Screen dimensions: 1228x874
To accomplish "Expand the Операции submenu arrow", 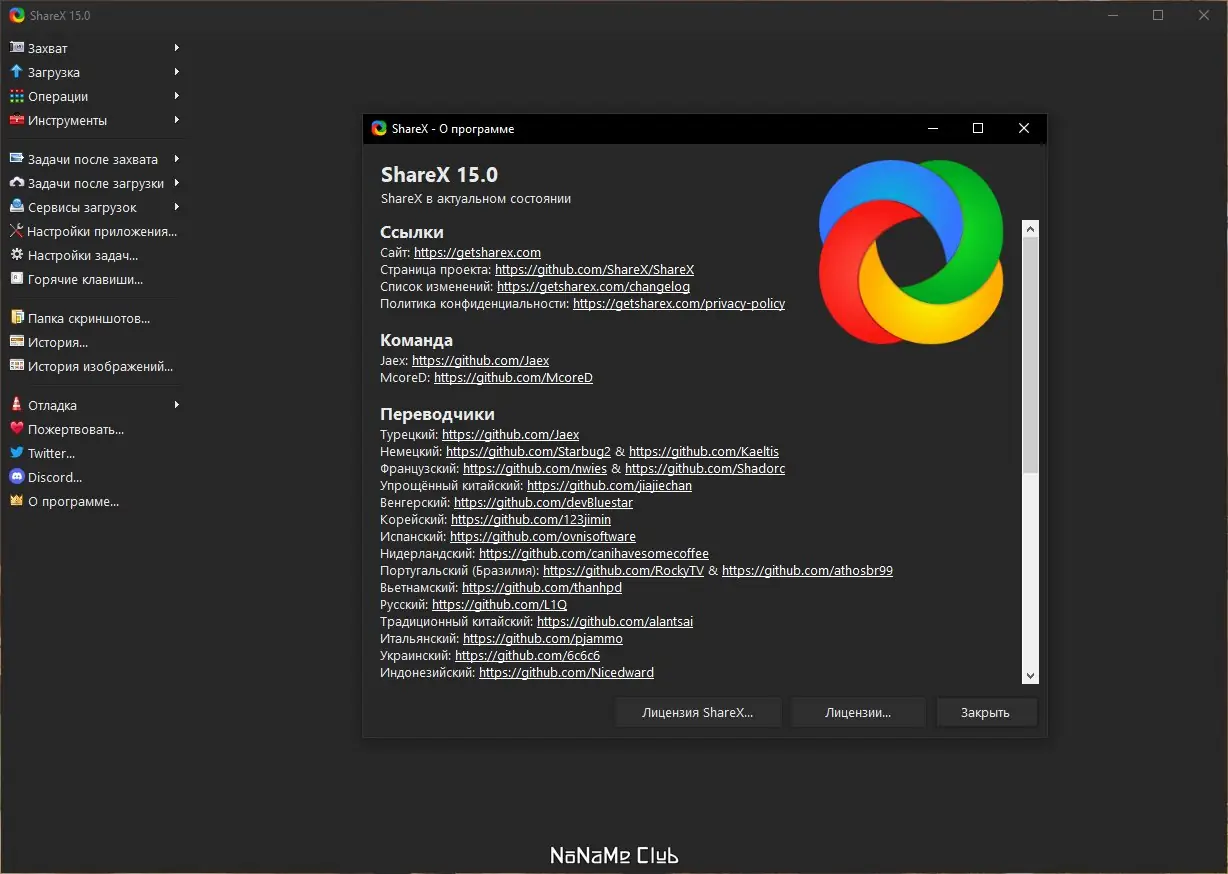I will click(x=176, y=96).
